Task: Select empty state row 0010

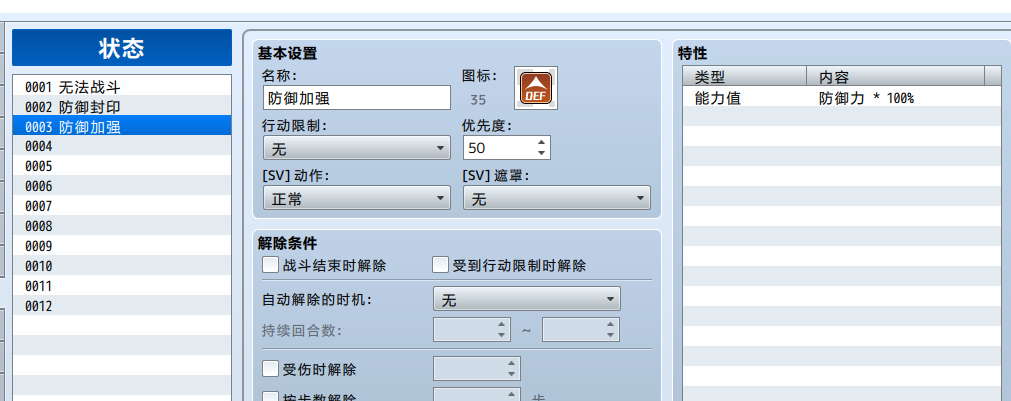Action: (122, 266)
